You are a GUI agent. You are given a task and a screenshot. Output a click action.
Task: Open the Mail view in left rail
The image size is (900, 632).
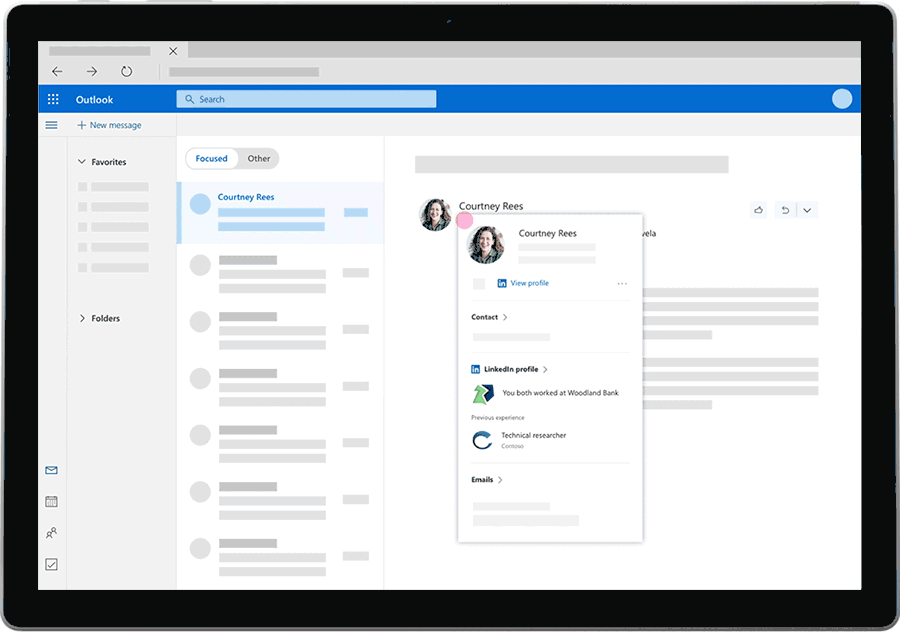click(51, 470)
